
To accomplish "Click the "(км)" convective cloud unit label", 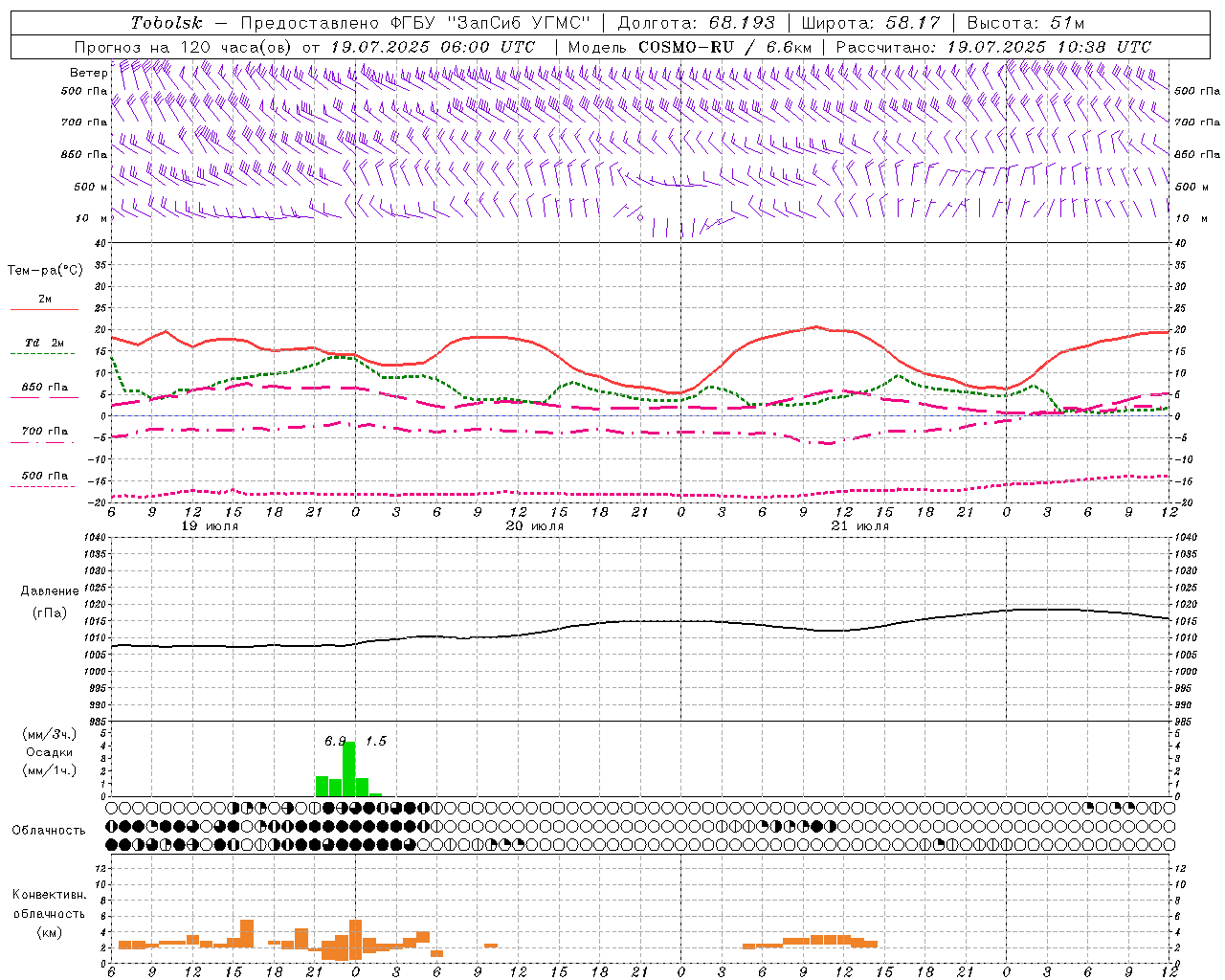I will click(49, 932).
